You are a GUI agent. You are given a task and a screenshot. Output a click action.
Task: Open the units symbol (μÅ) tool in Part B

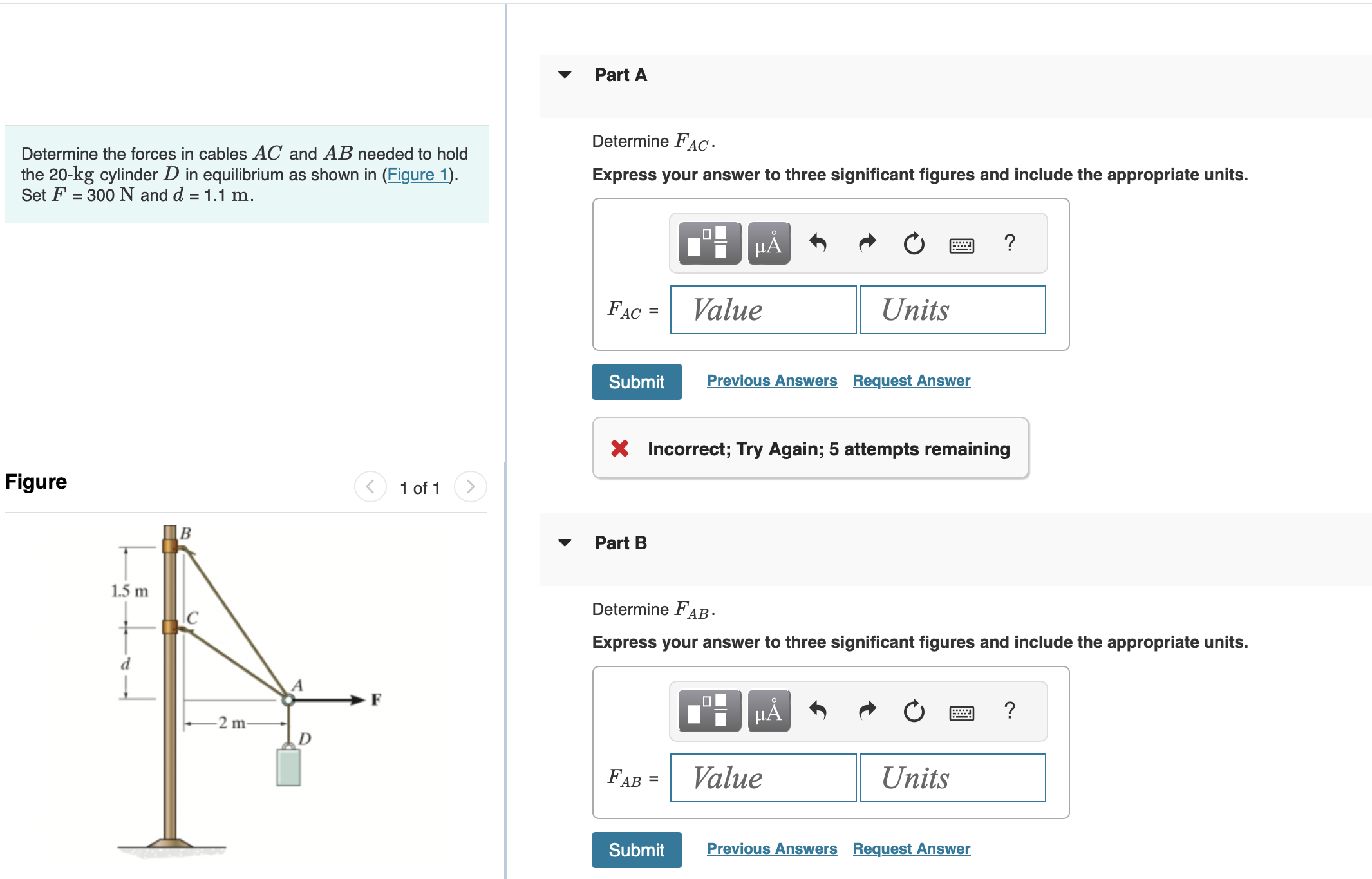pos(769,711)
